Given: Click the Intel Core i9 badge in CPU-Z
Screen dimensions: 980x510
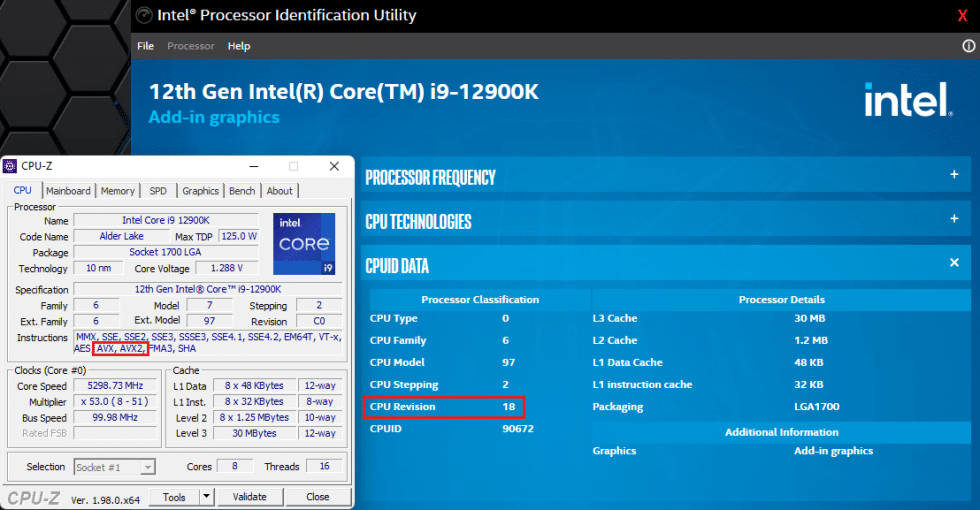Looking at the screenshot, I should (x=304, y=243).
